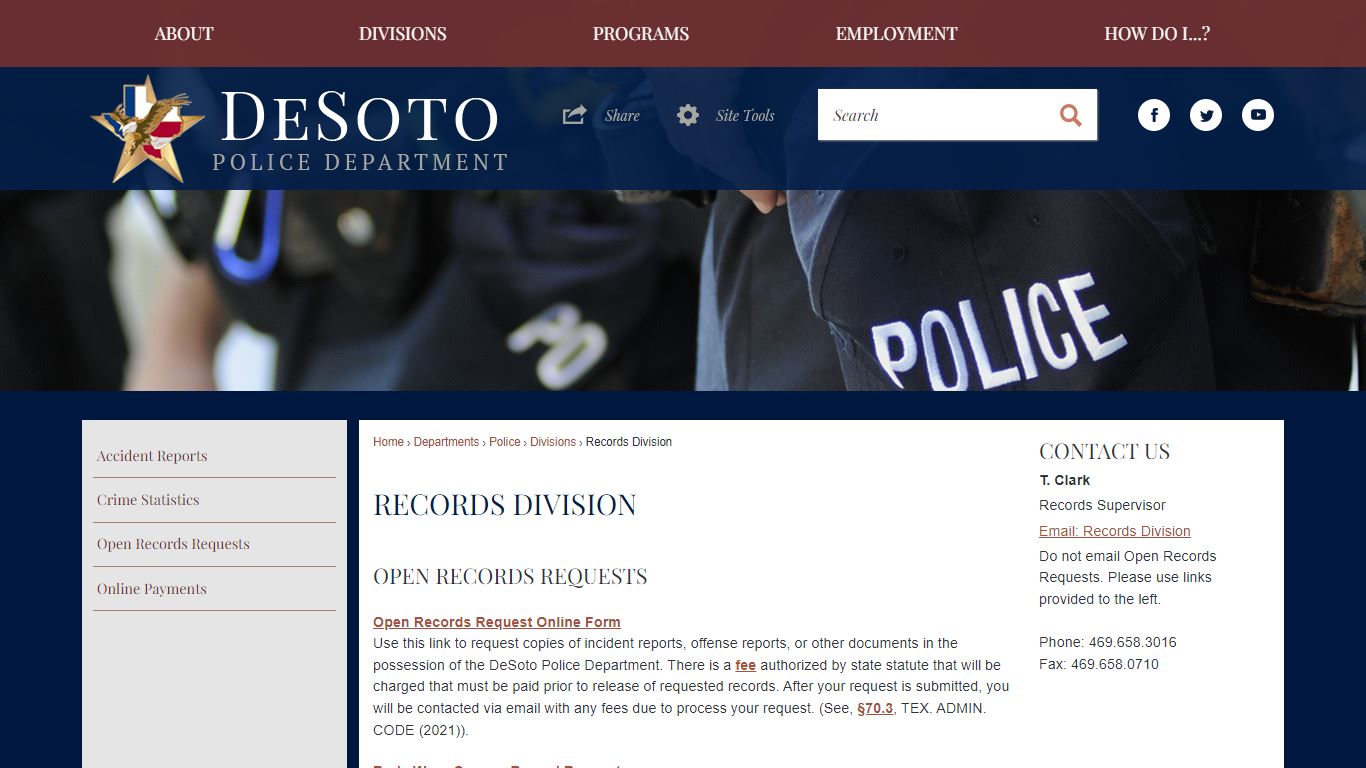The image size is (1366, 768).
Task: Click the Share arrow icon
Action: [x=574, y=115]
